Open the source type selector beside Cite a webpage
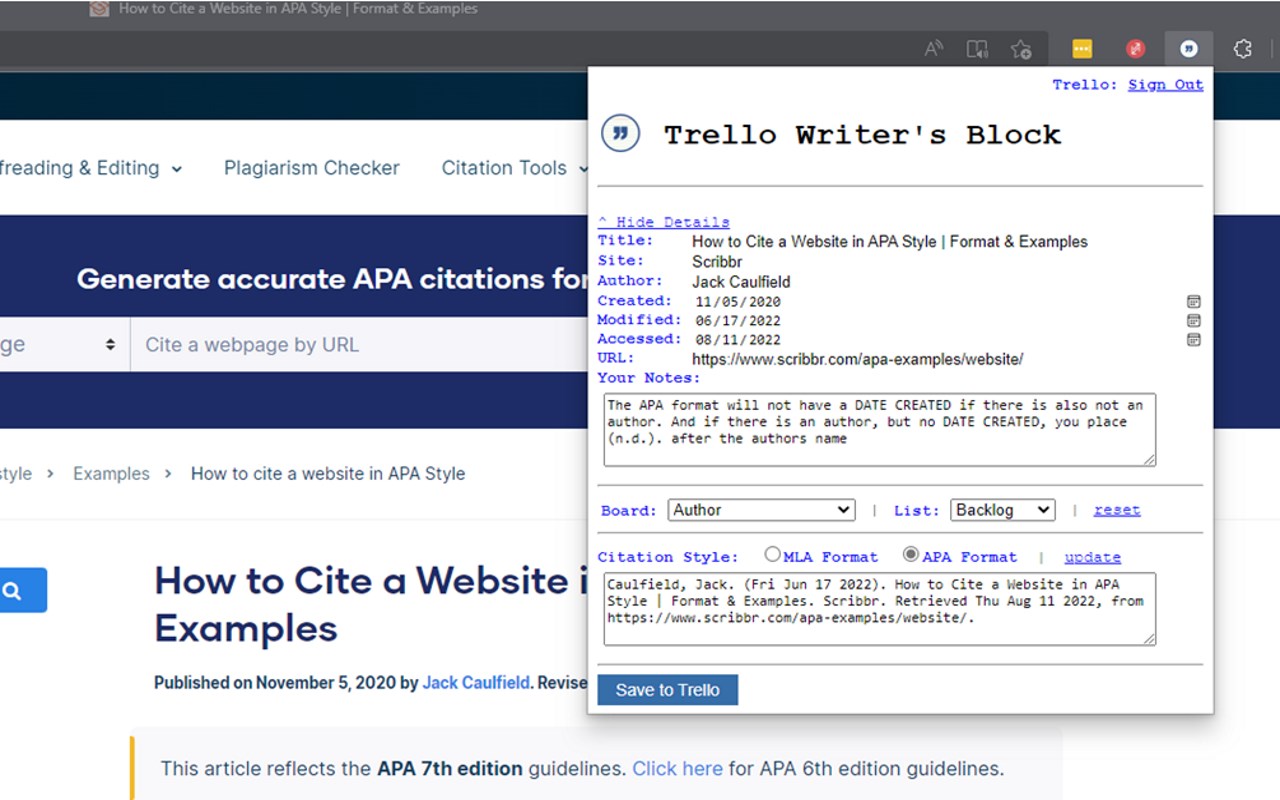The width and height of the screenshot is (1280, 800). tap(63, 345)
